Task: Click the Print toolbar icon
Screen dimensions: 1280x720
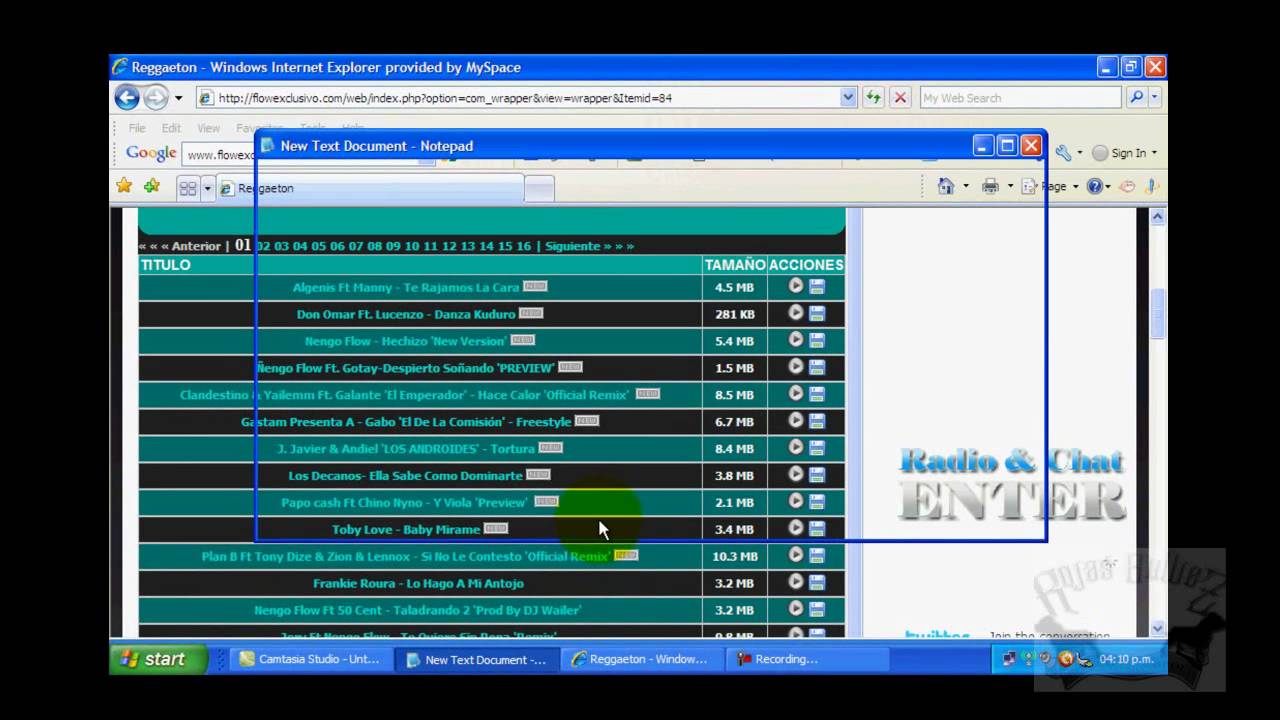Action: [x=990, y=186]
